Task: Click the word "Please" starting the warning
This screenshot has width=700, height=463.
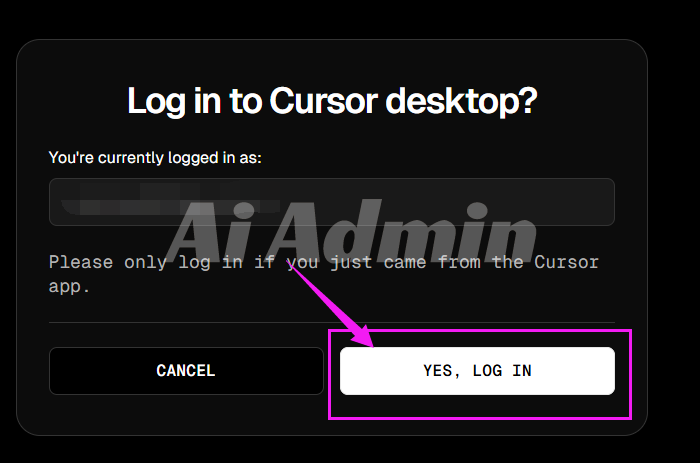Action: (81, 262)
